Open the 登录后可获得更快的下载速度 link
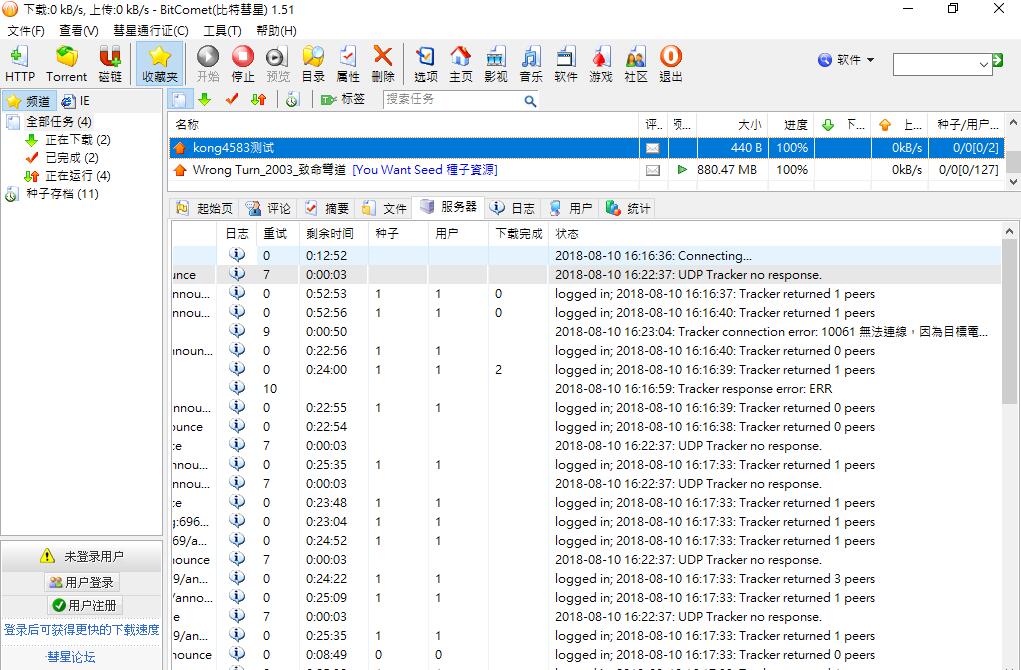This screenshot has height=670, width=1021. click(x=81, y=630)
